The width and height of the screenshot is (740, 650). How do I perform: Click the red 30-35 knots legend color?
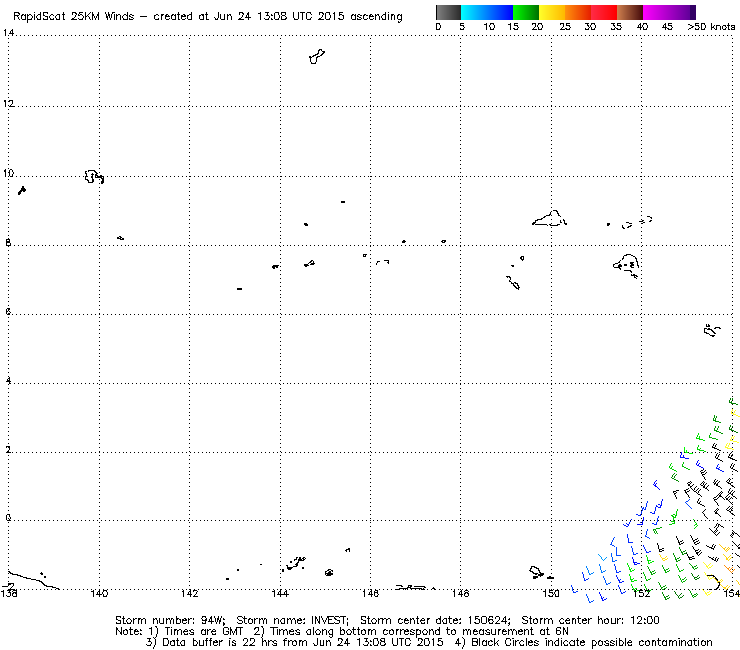604,12
